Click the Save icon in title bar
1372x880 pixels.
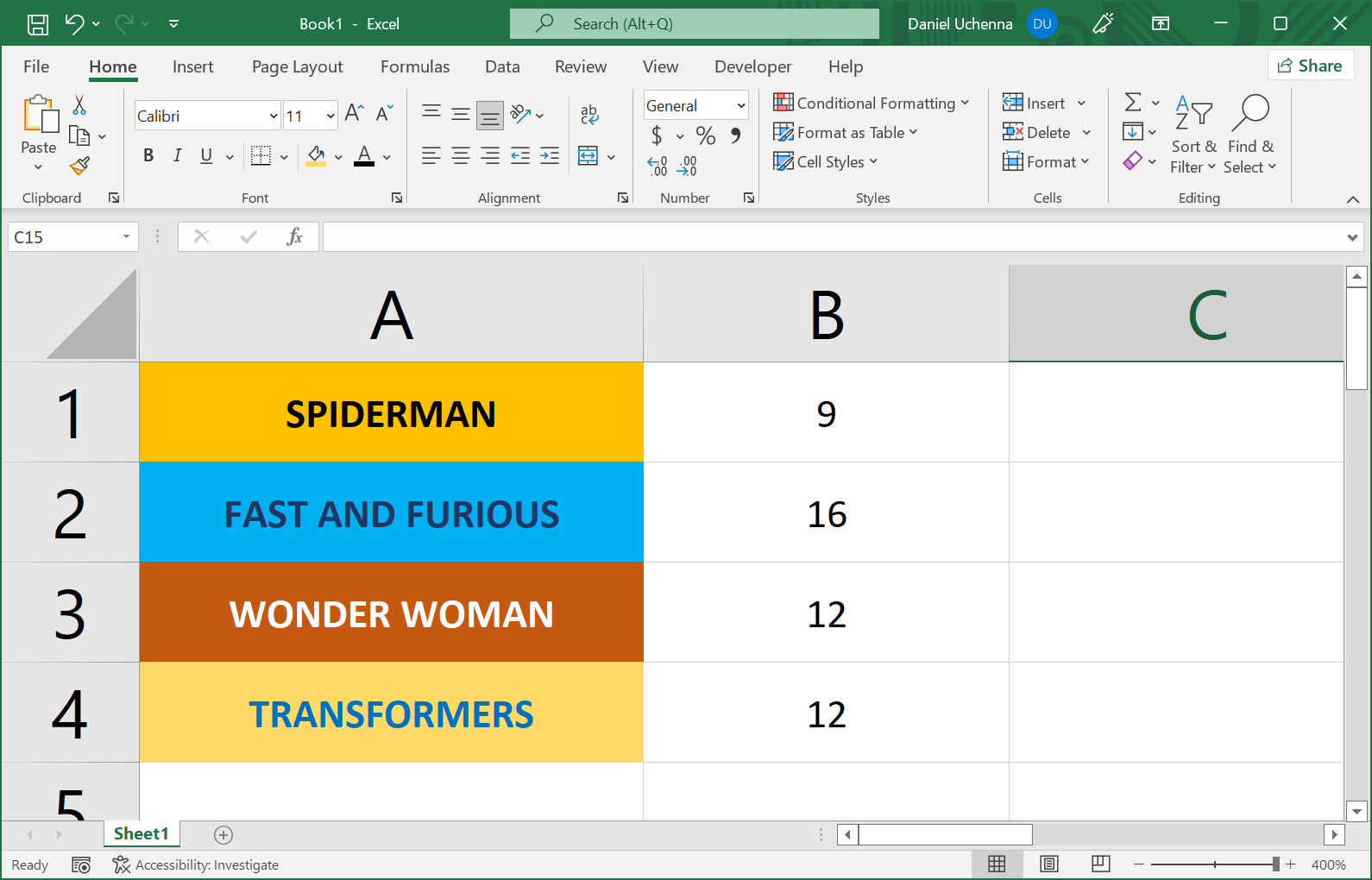tap(38, 24)
